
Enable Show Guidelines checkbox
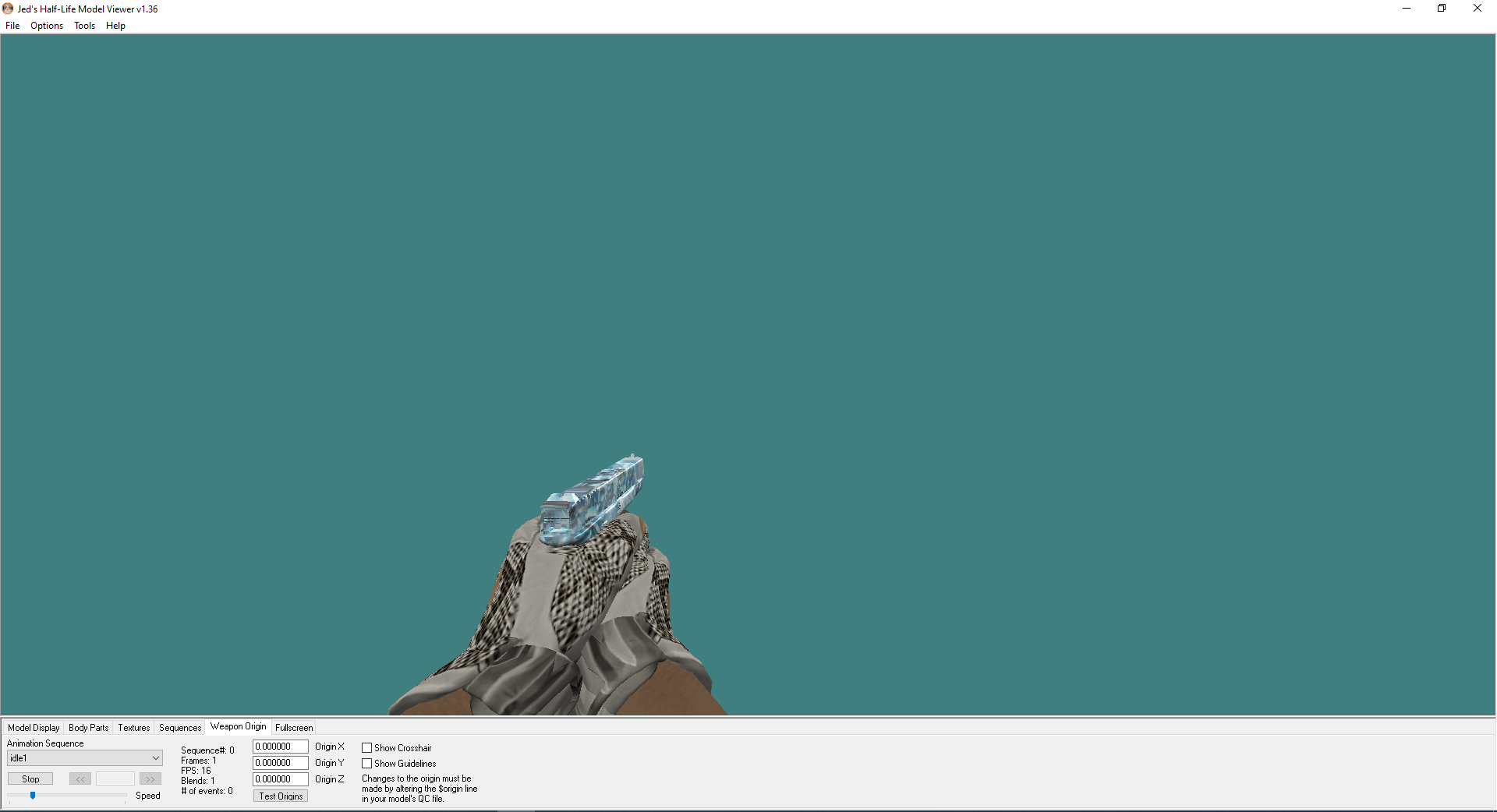point(366,764)
